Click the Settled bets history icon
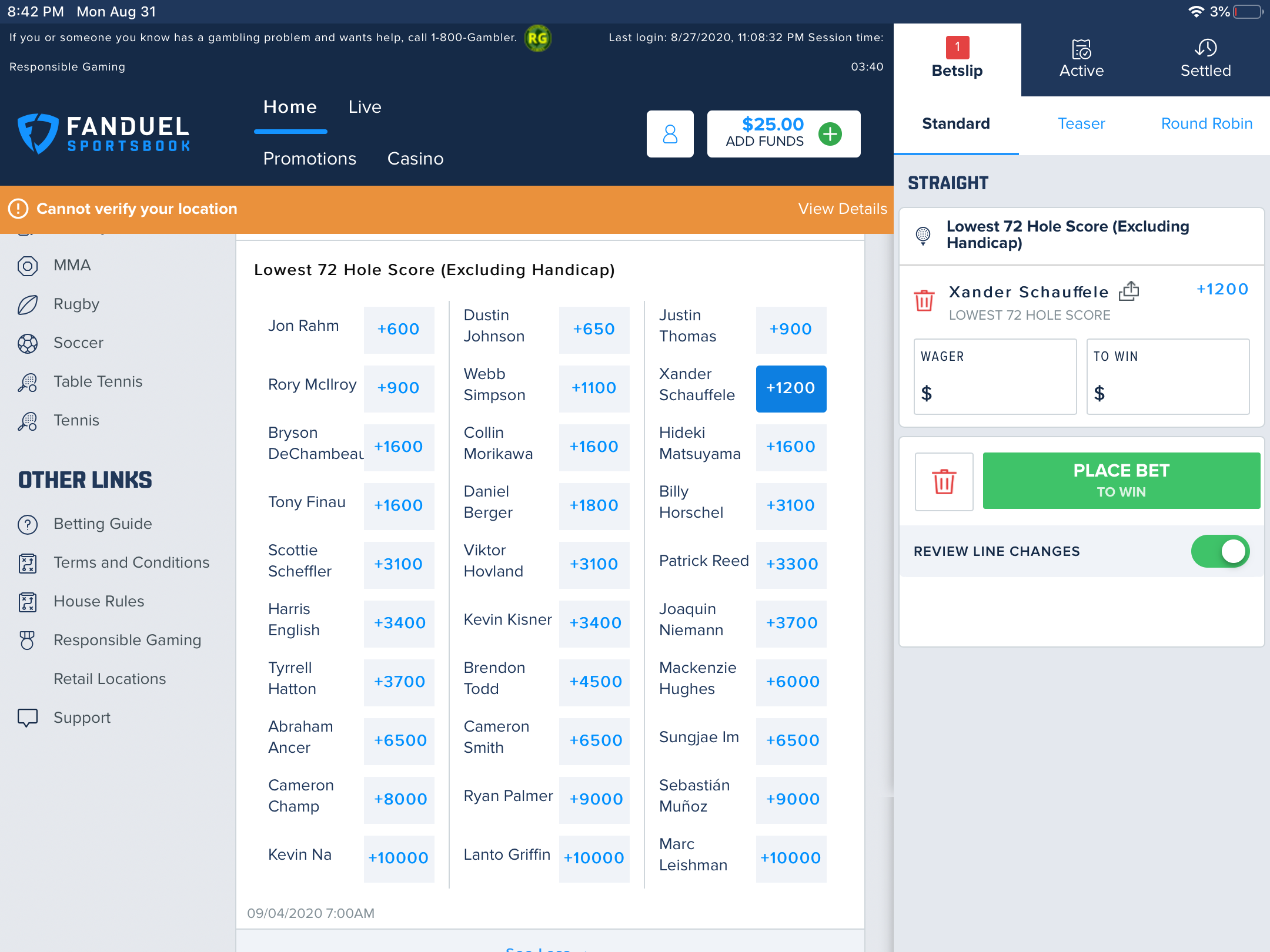Screen dimensions: 1270x952 [1205, 48]
